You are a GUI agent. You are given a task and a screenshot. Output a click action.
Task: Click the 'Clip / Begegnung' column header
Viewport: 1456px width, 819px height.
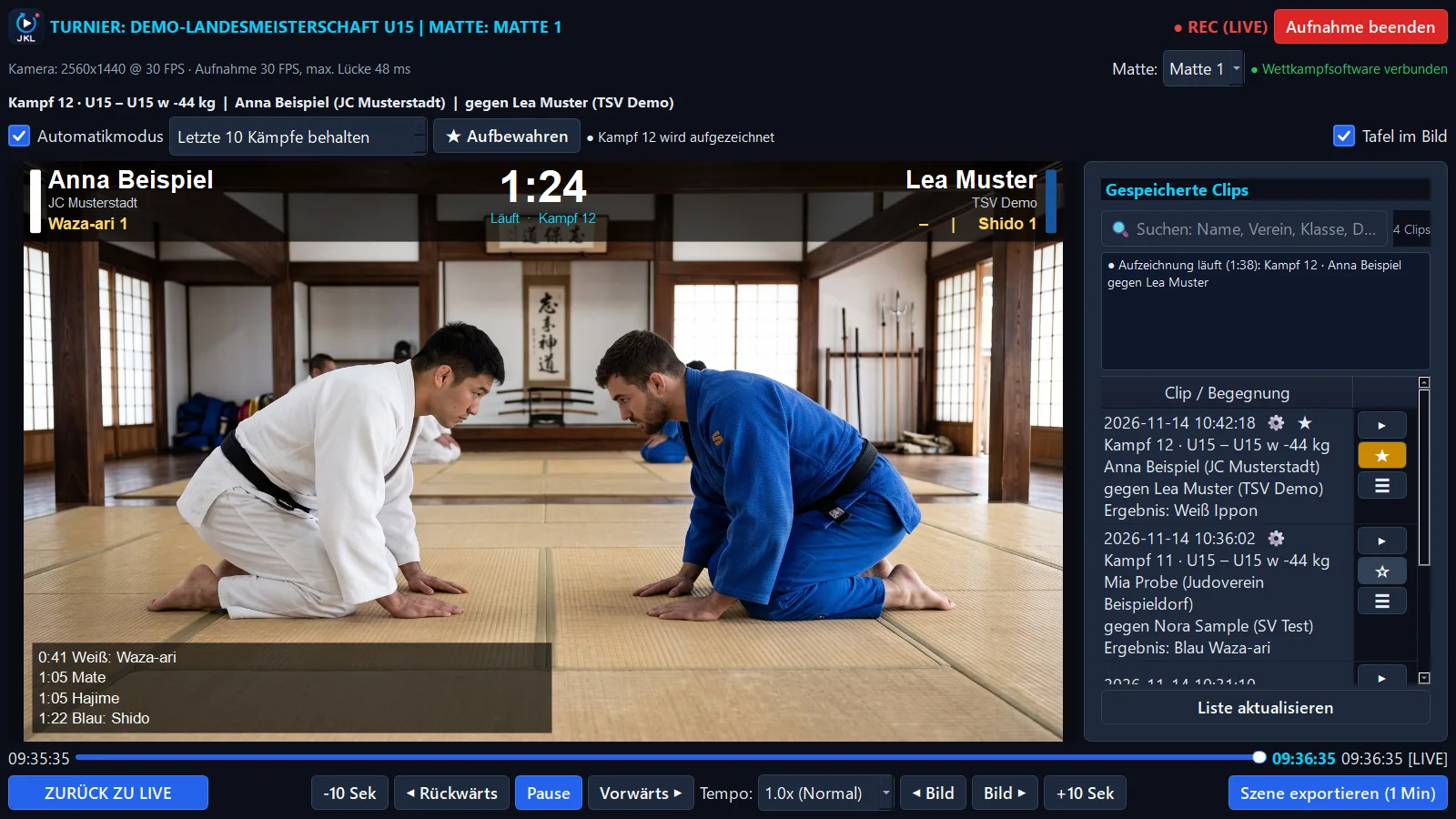(1227, 393)
